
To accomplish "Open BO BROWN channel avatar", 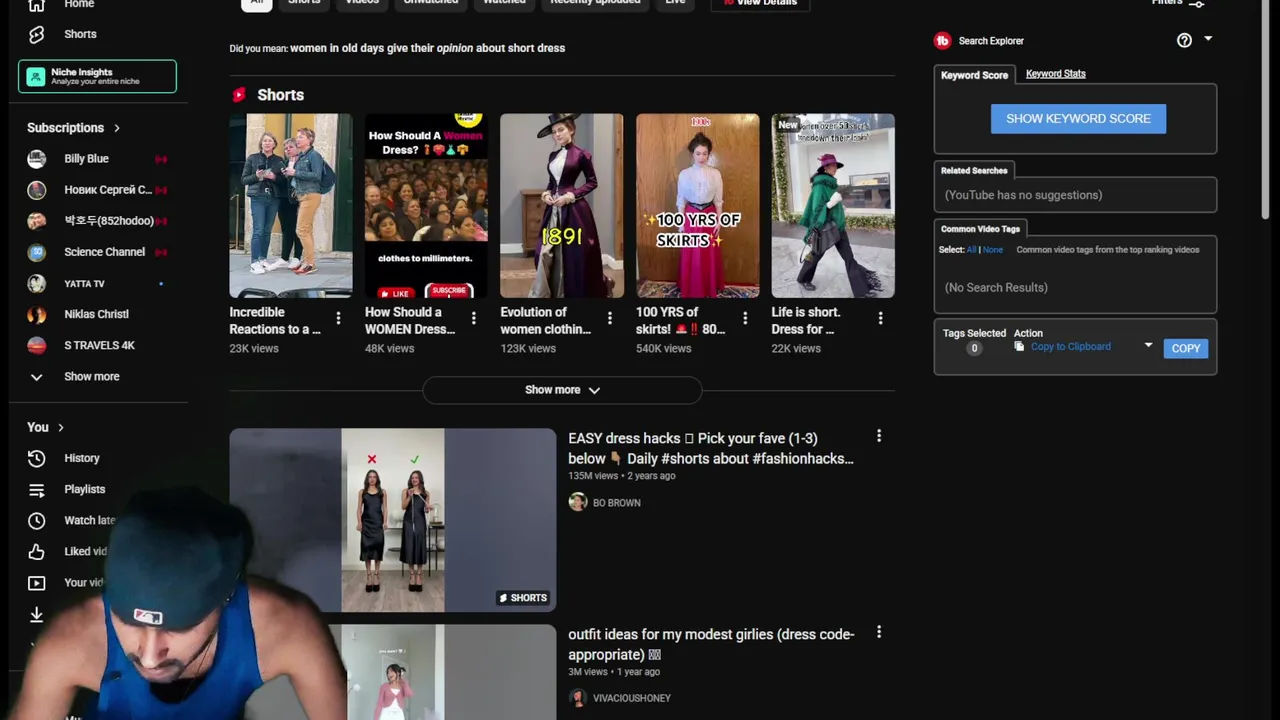I will (x=577, y=502).
